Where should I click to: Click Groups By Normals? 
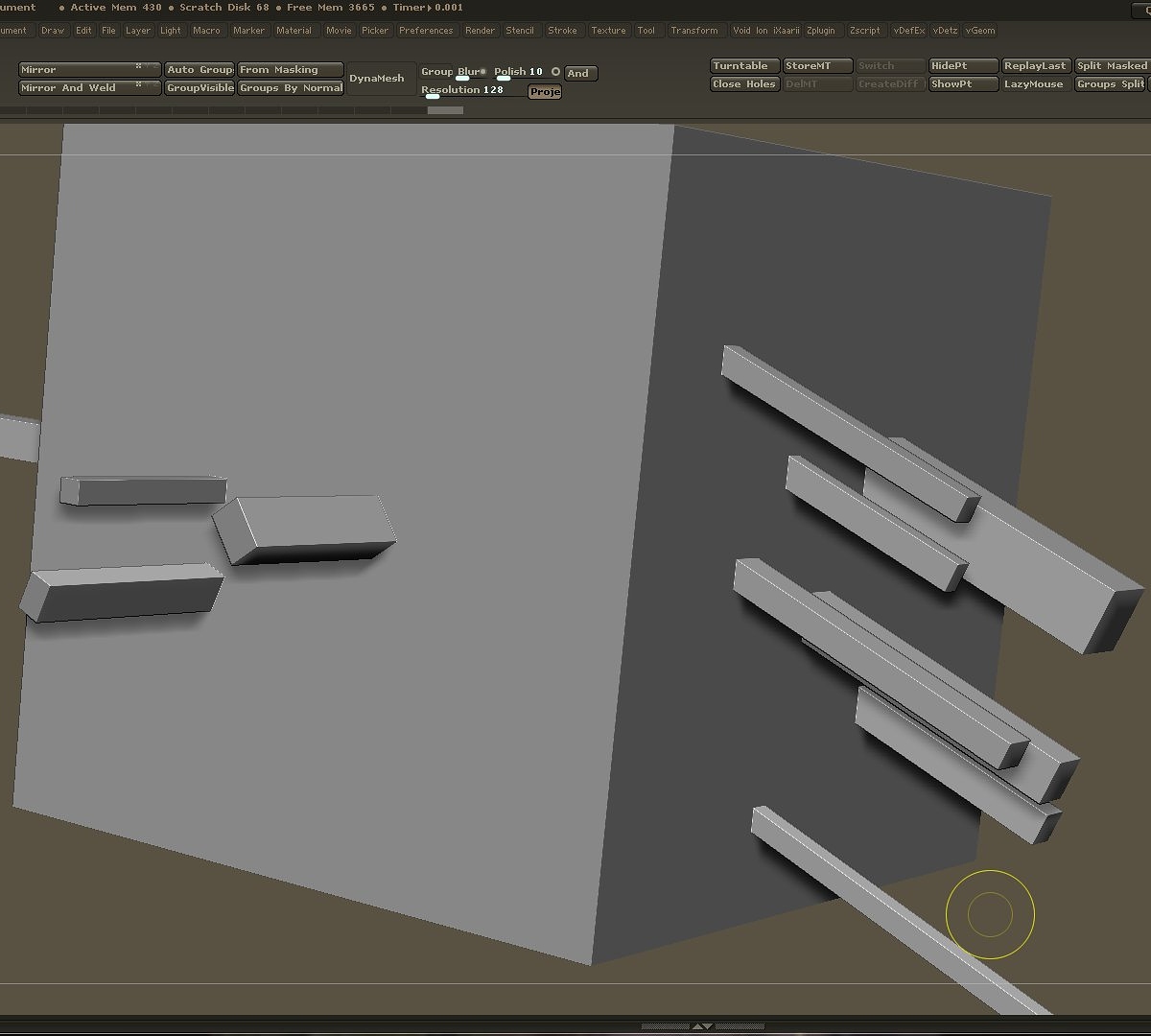pyautogui.click(x=291, y=88)
